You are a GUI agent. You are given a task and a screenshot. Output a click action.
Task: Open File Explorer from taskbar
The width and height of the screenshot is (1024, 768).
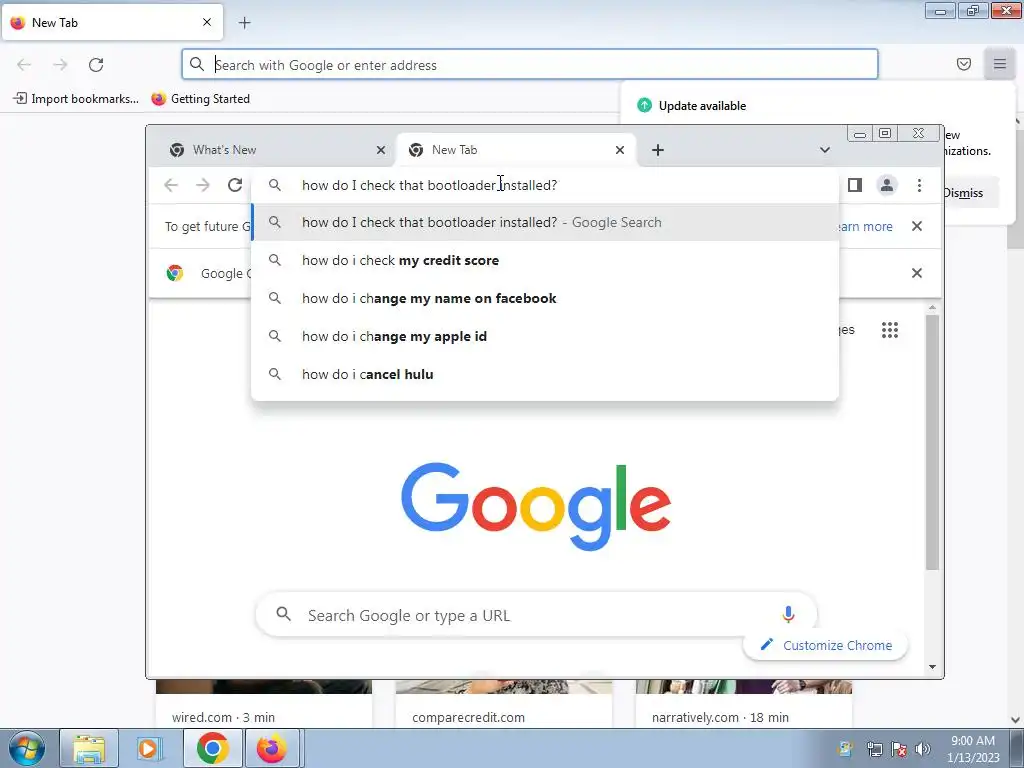point(89,748)
